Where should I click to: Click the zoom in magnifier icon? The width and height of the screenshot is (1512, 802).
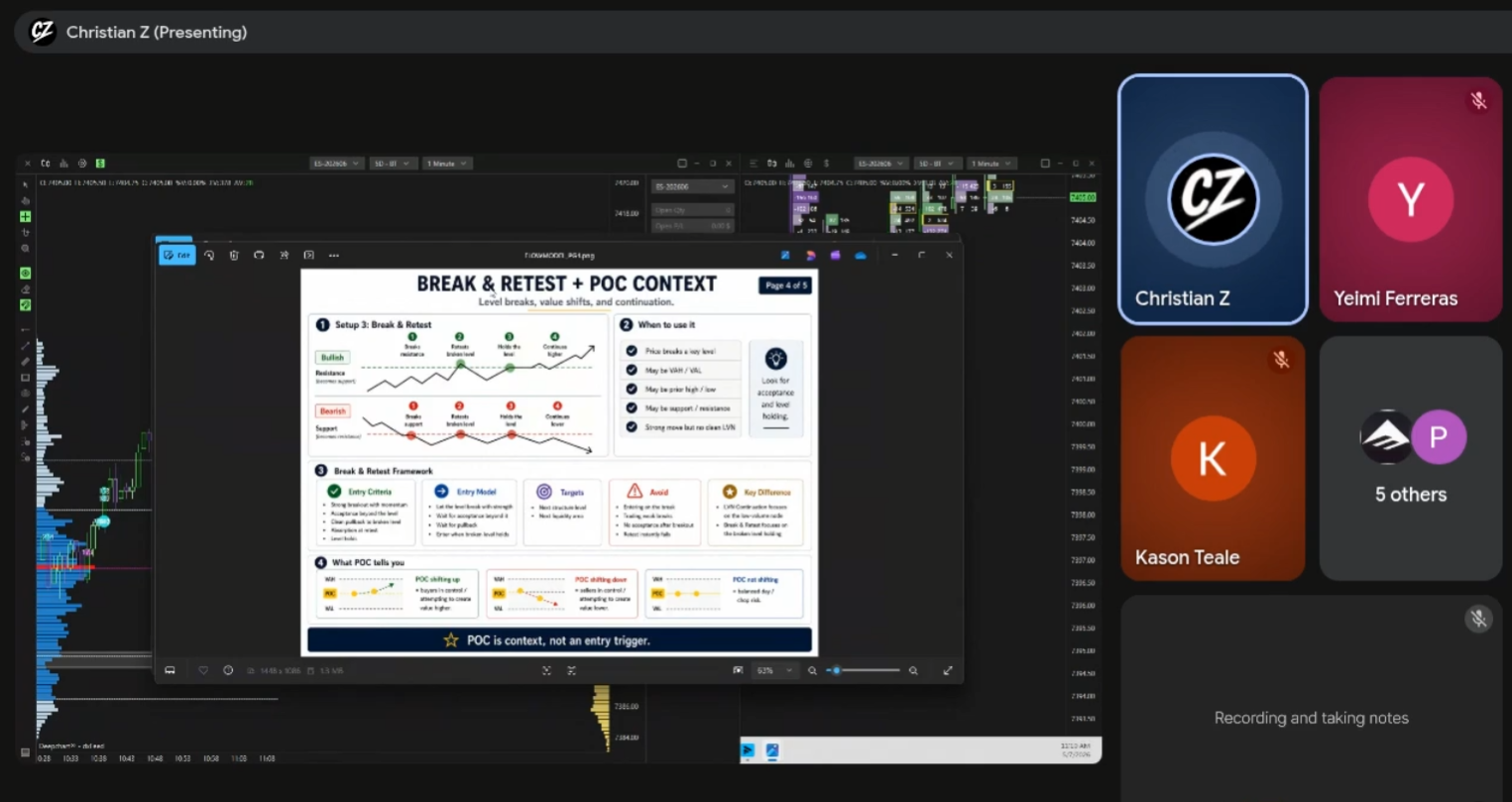[x=913, y=670]
